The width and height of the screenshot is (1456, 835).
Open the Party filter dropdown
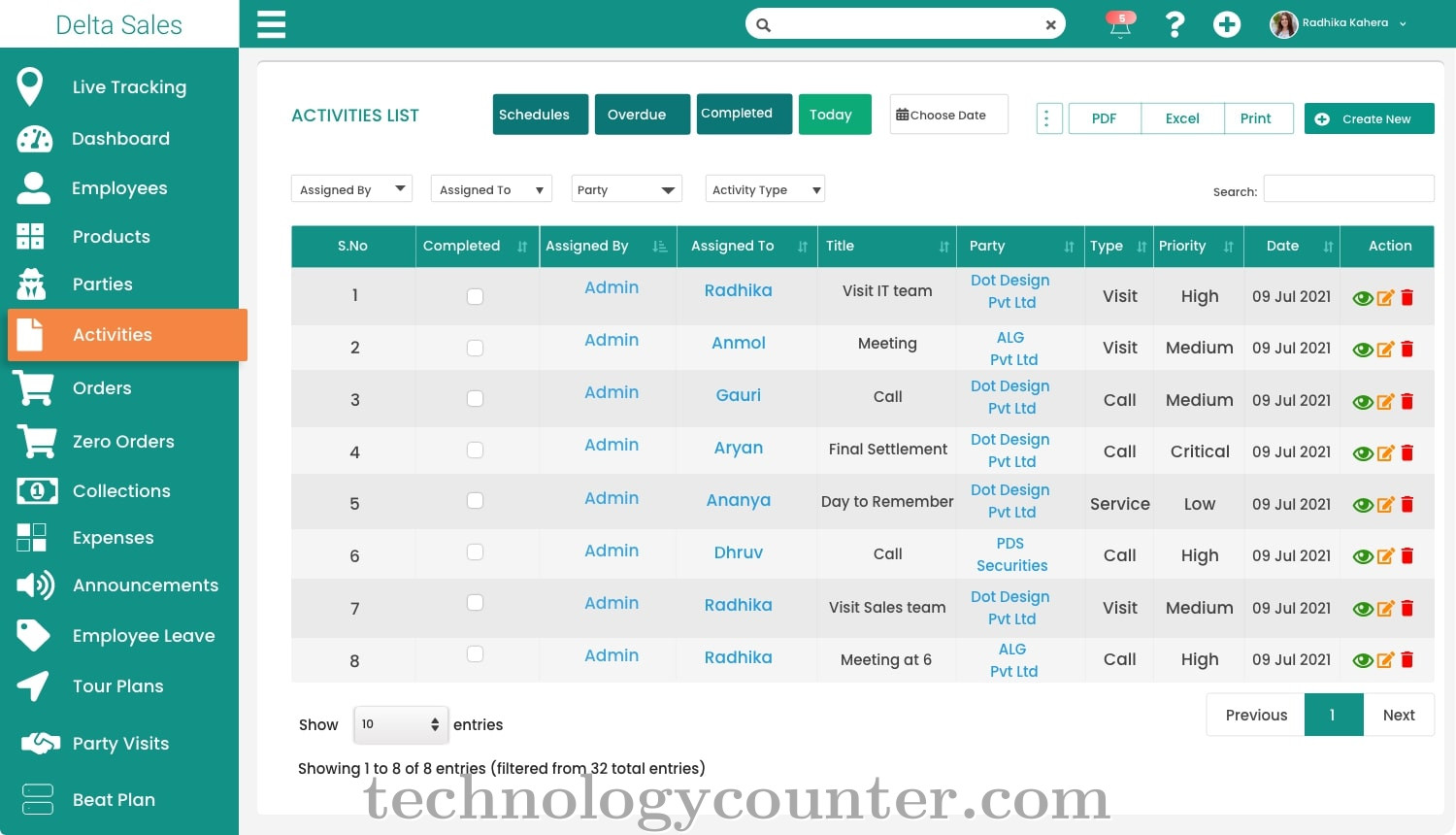[626, 188]
